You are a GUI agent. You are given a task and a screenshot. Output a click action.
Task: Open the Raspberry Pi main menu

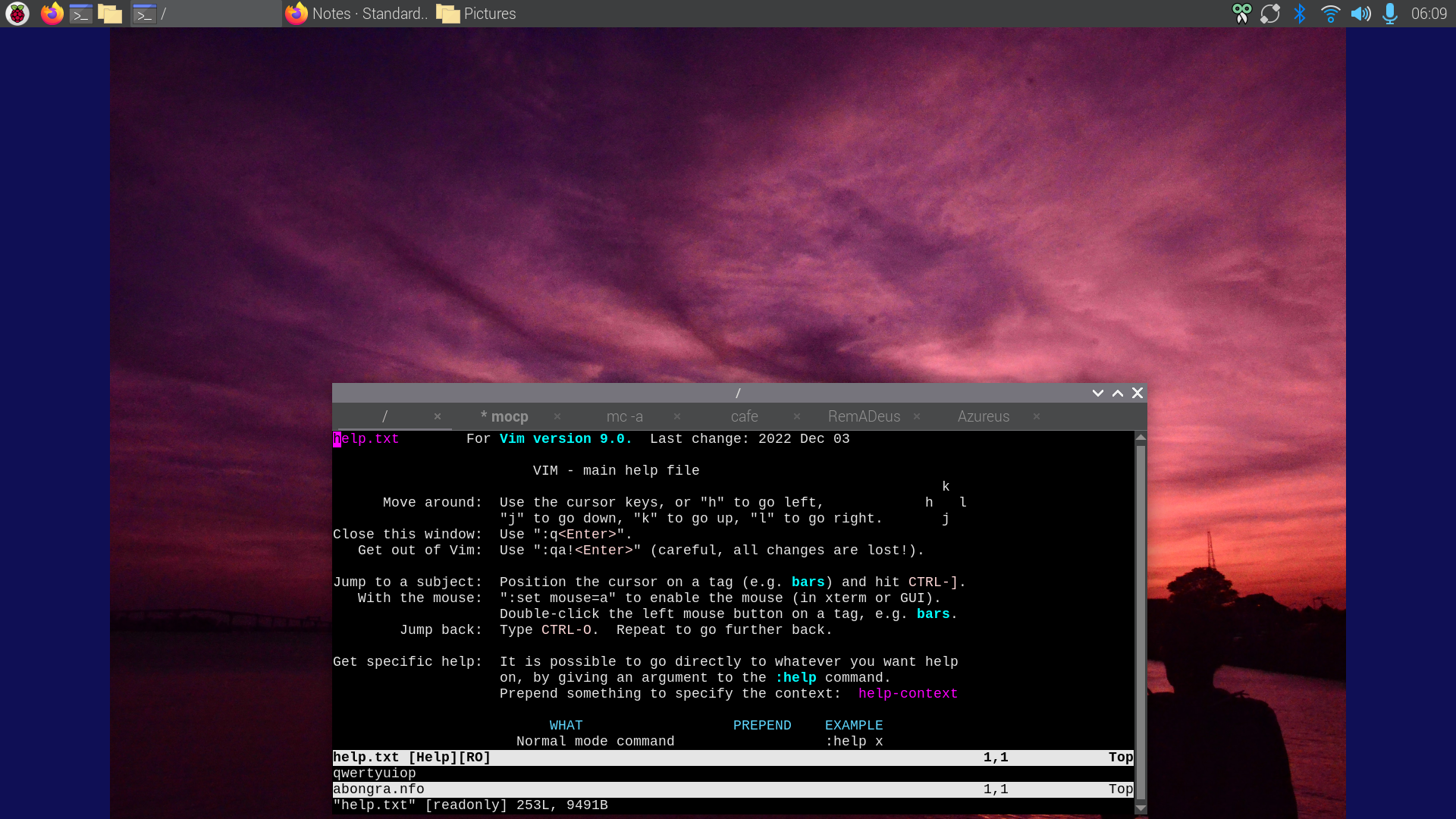(17, 14)
